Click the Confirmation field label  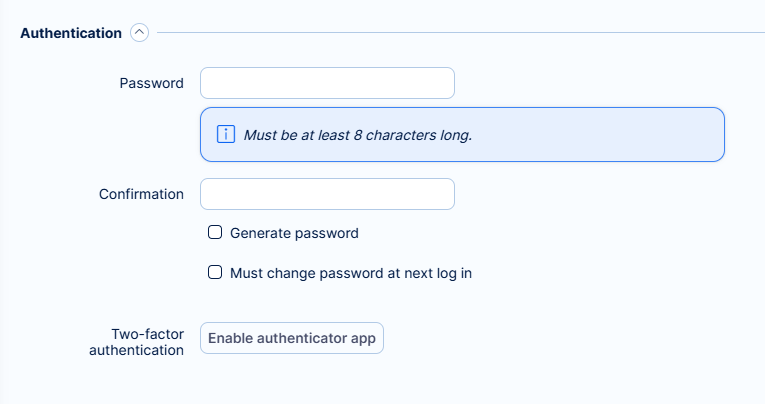click(141, 194)
